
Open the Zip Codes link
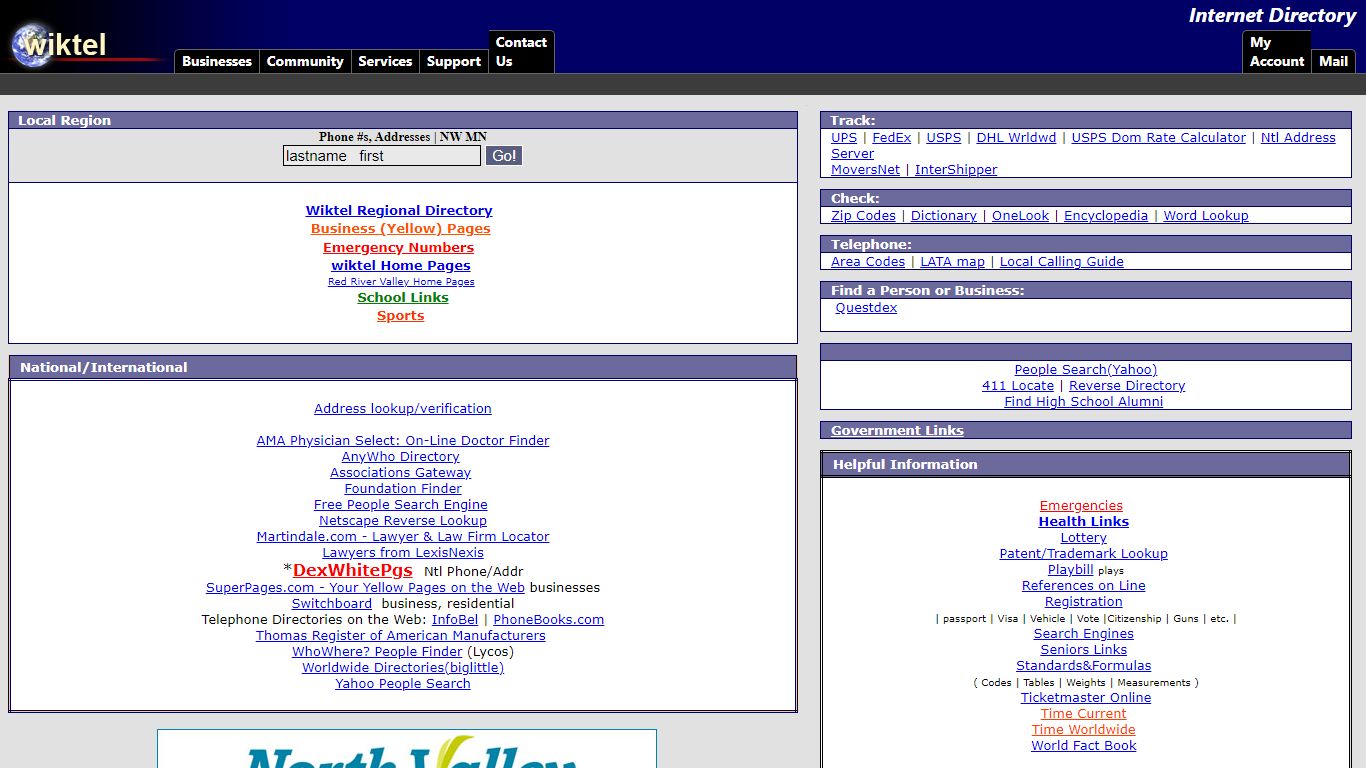pyautogui.click(x=864, y=216)
